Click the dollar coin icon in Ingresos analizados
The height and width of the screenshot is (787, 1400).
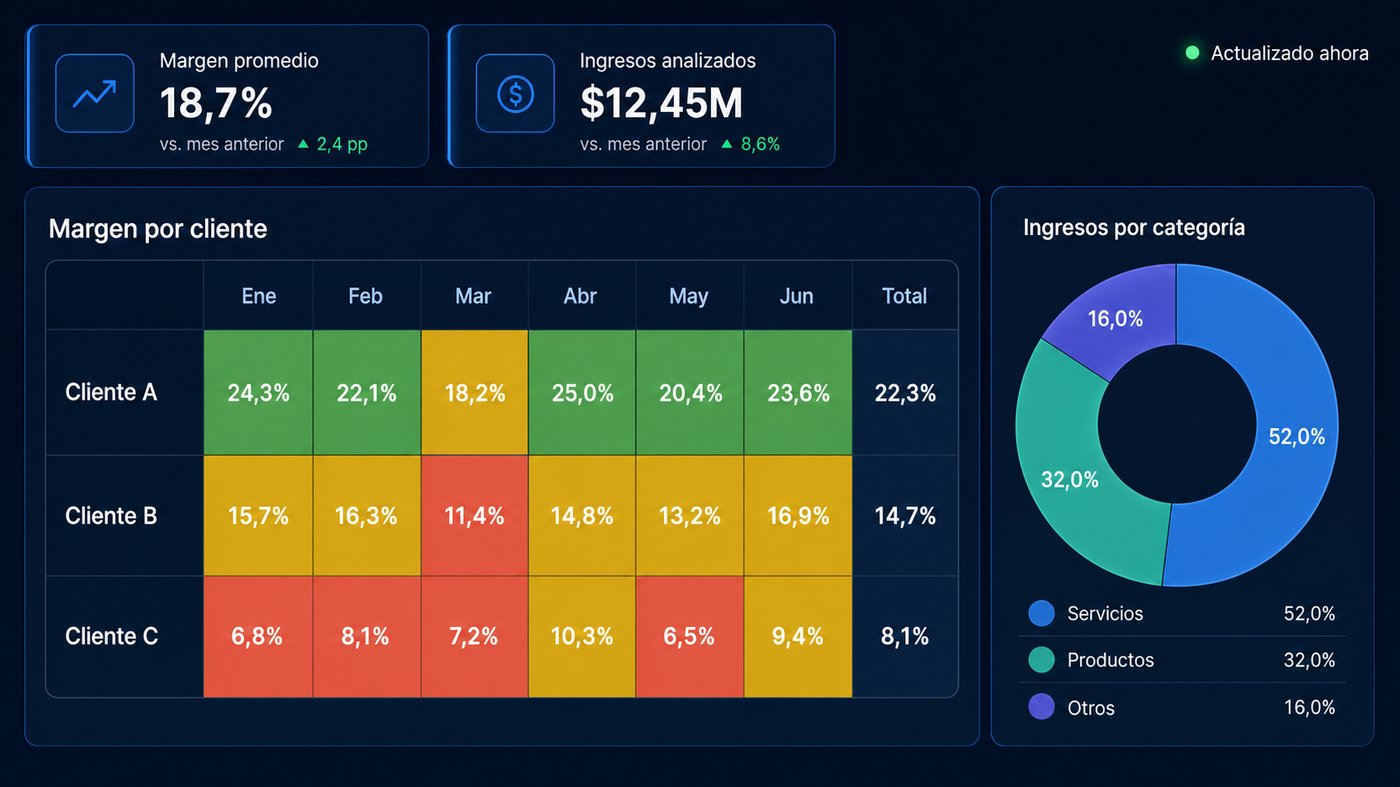pos(515,94)
